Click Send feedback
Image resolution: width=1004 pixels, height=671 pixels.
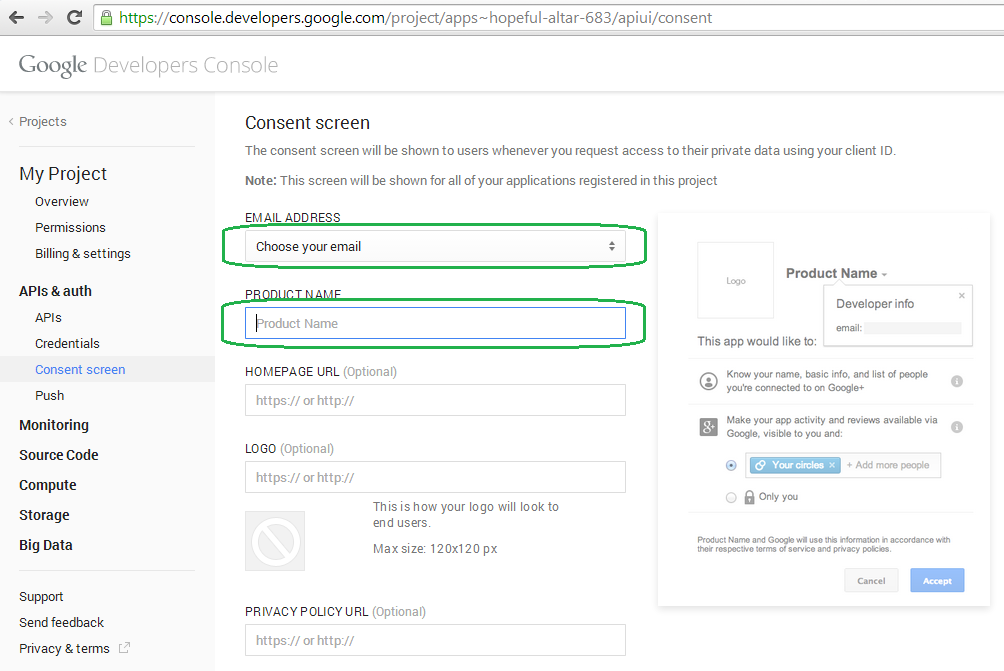(61, 622)
